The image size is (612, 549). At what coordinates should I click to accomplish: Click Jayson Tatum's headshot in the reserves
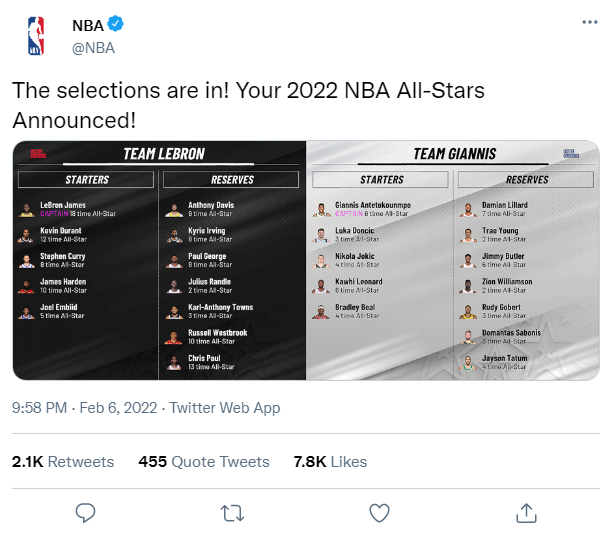point(468,362)
